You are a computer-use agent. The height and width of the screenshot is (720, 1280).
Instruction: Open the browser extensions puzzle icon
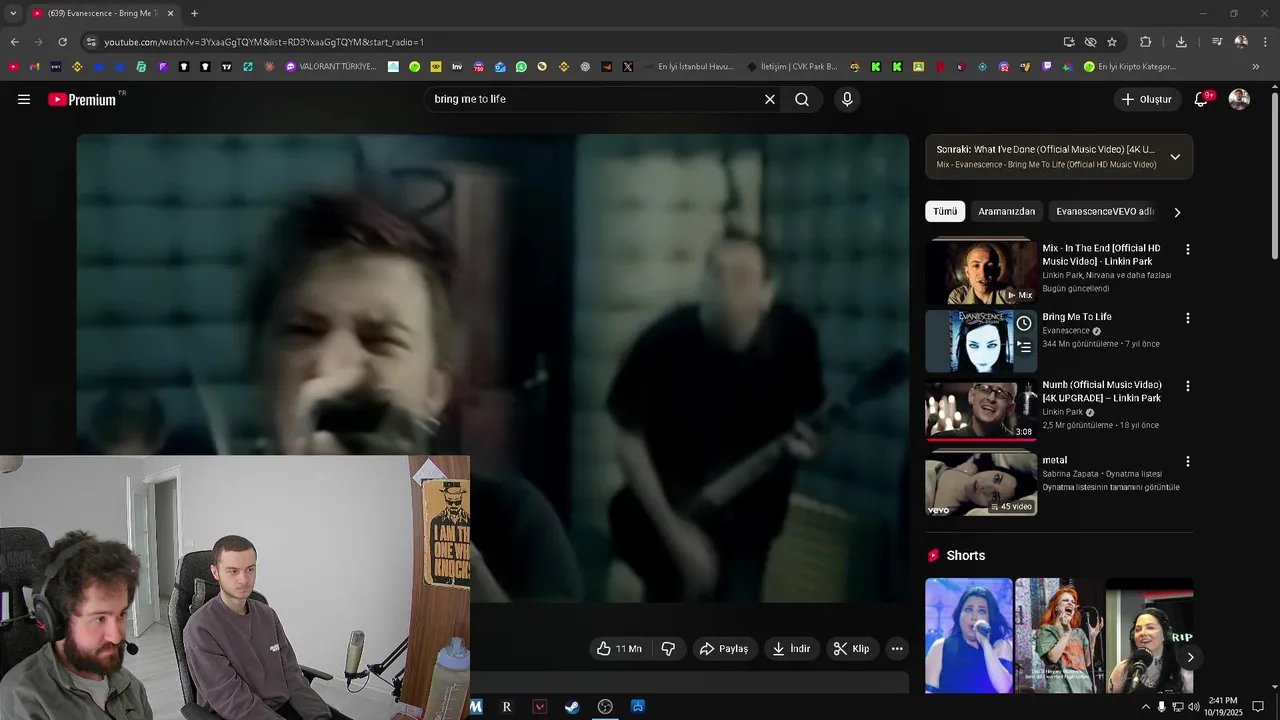tap(1146, 42)
